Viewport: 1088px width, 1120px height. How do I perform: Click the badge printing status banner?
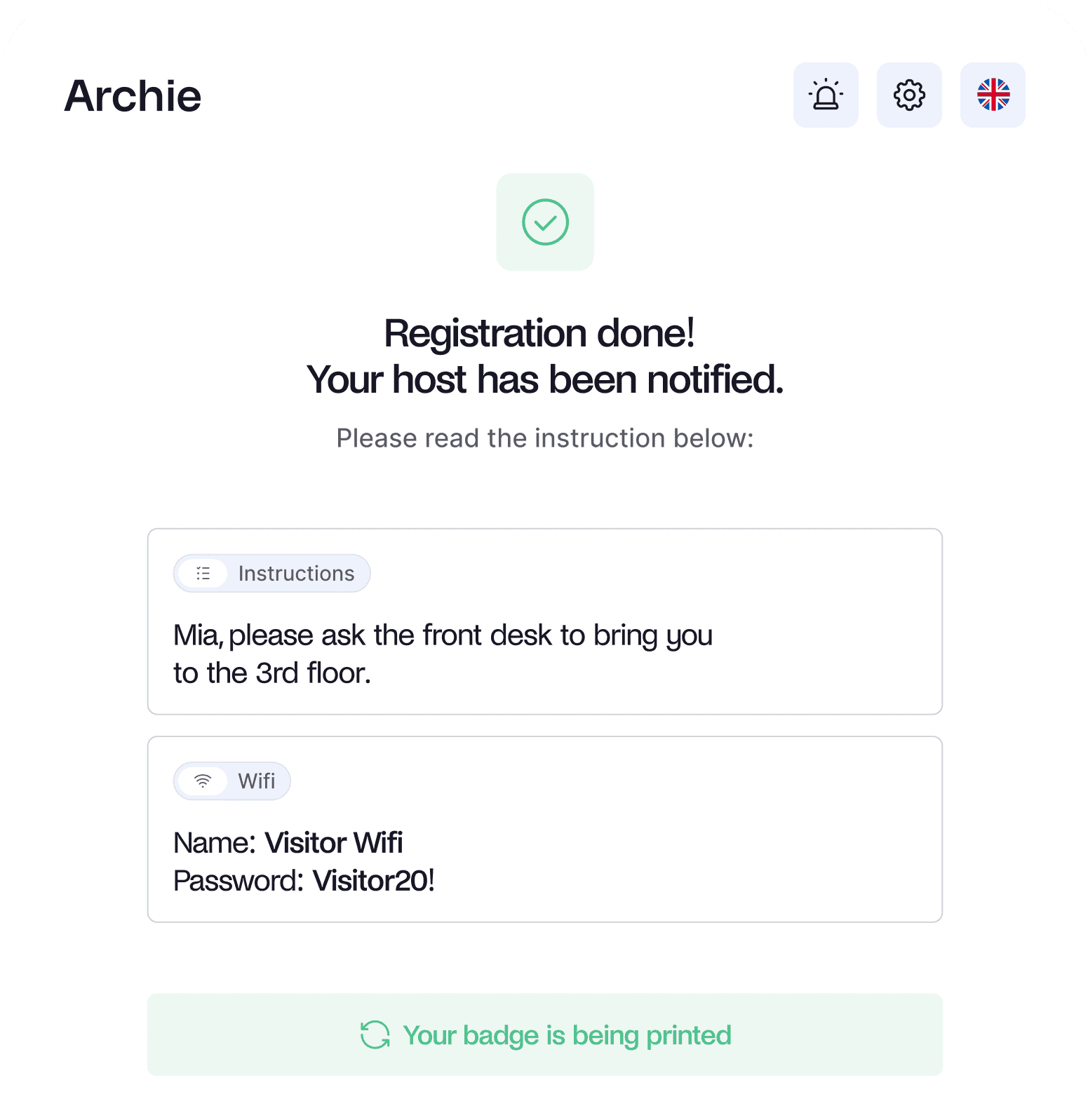coord(544,1035)
